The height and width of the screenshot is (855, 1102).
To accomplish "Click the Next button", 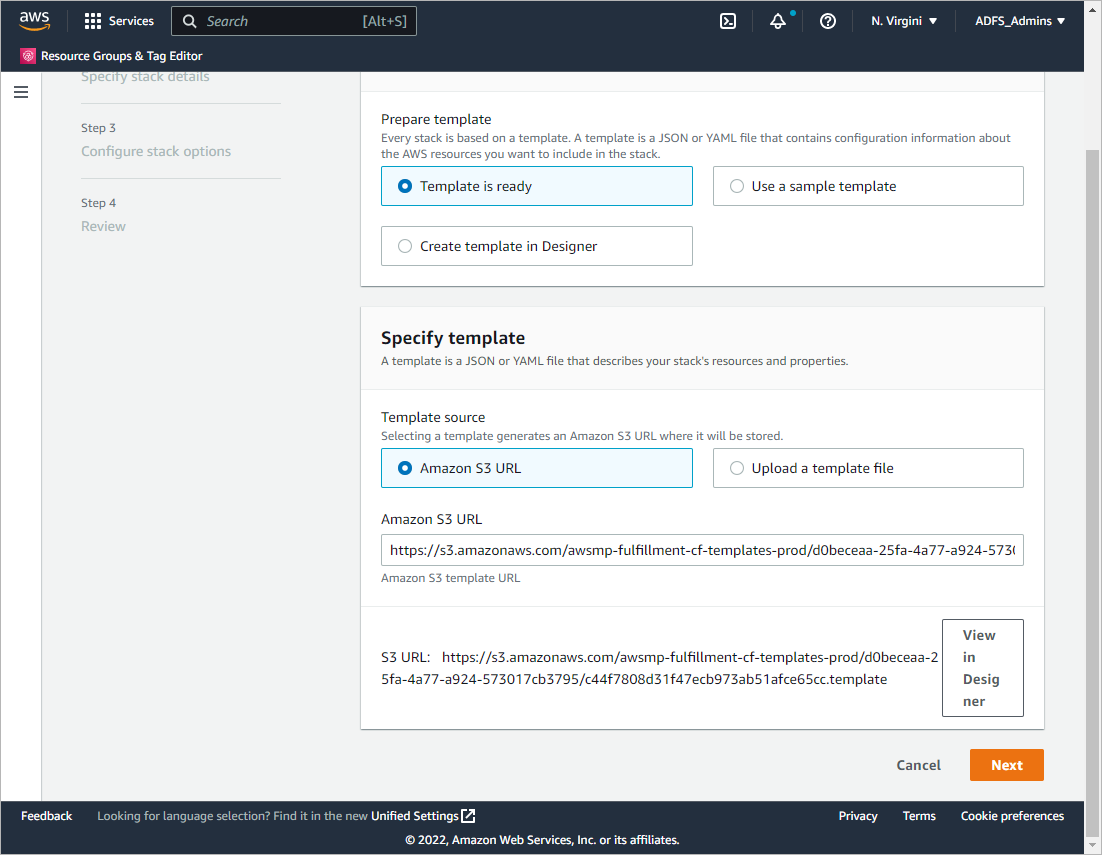I will (x=1006, y=765).
